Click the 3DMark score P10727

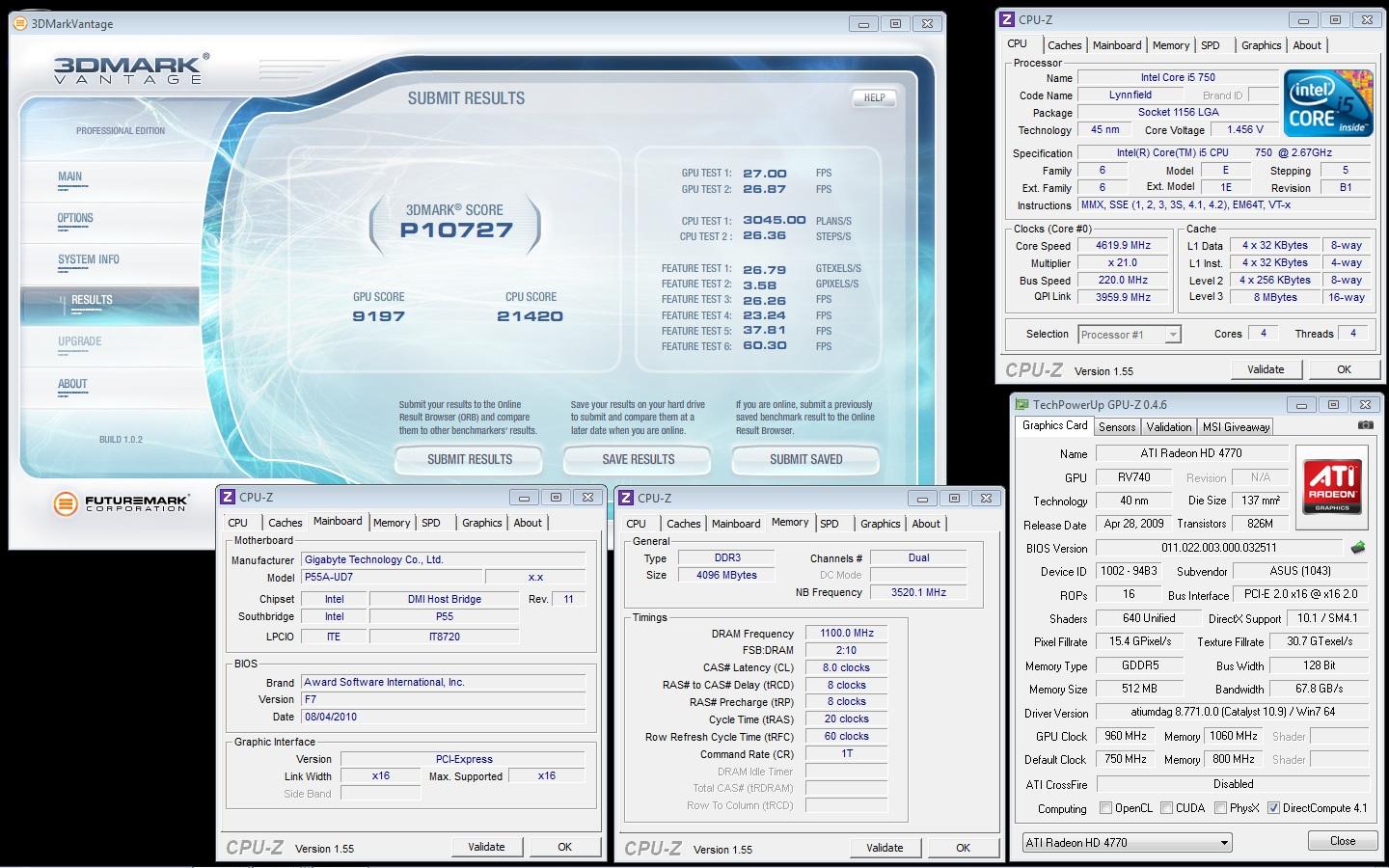coord(456,231)
